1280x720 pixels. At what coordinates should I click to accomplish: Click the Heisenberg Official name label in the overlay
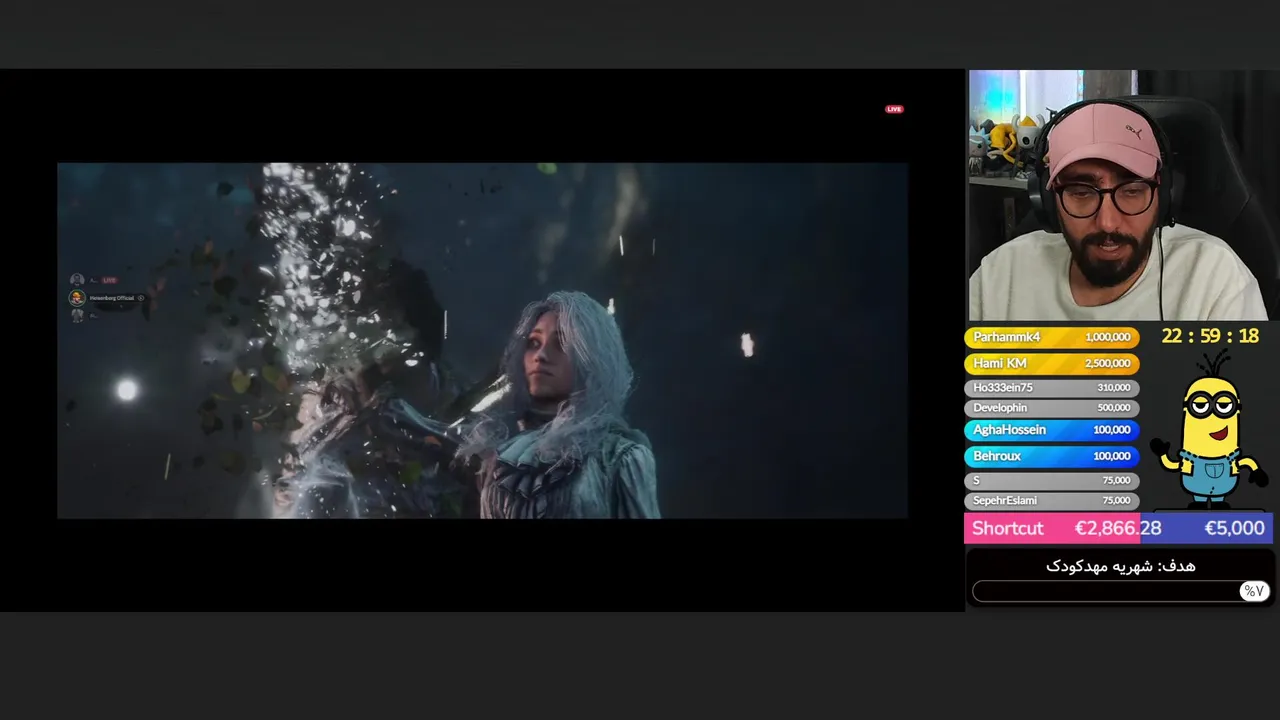pyautogui.click(x=112, y=298)
